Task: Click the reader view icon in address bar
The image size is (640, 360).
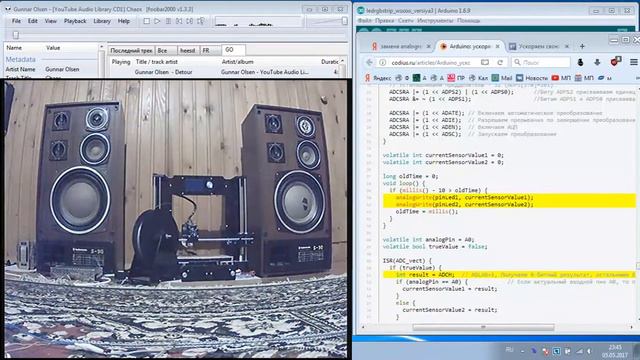Action: point(485,62)
